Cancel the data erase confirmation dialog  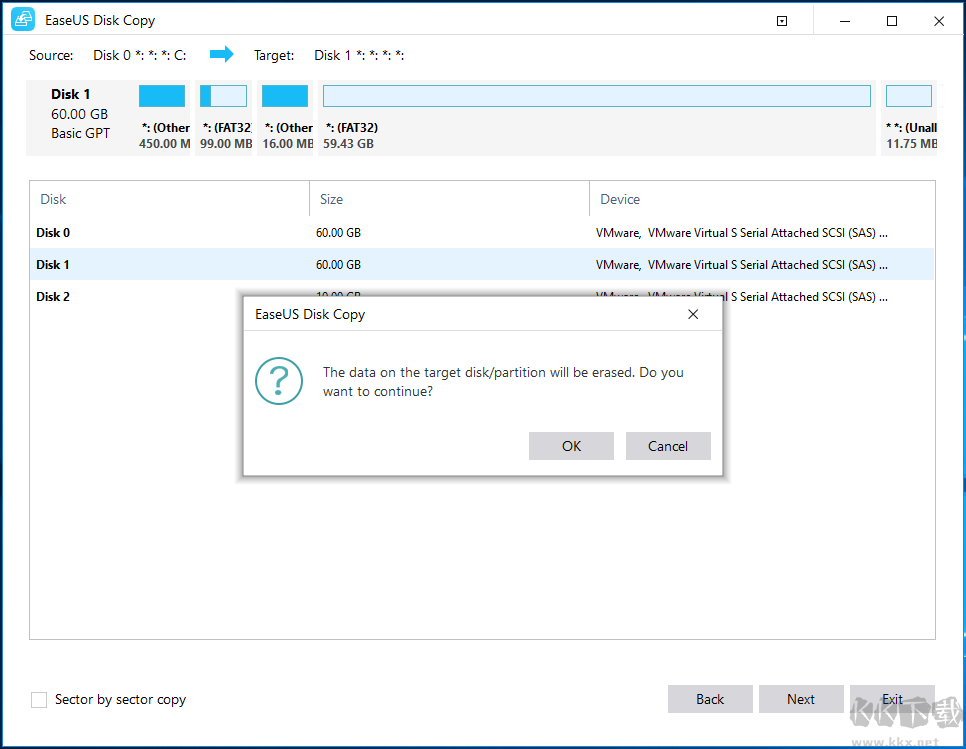pos(668,446)
